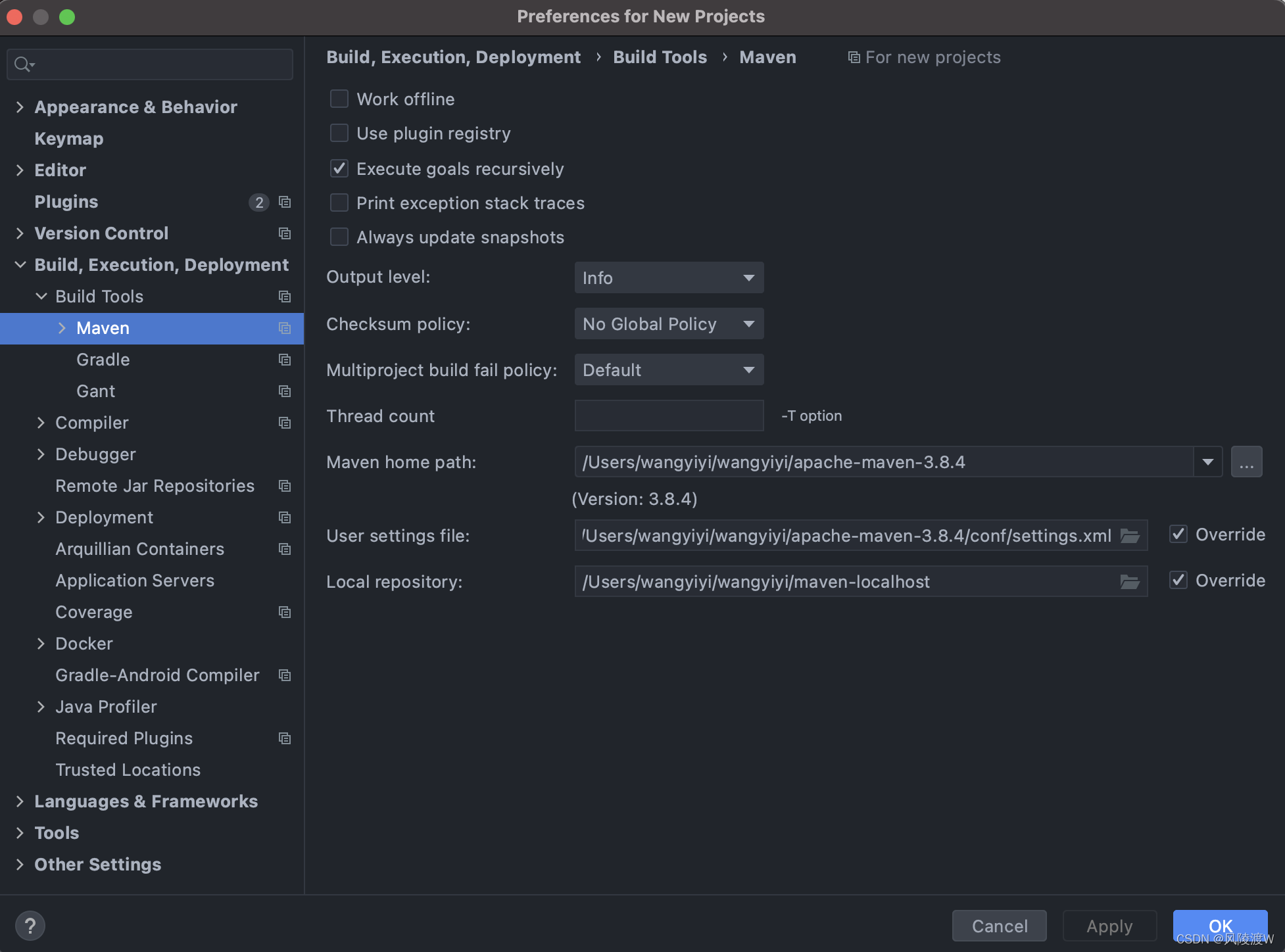Click folder icon in User settings file field
1285x952 pixels.
(1129, 536)
